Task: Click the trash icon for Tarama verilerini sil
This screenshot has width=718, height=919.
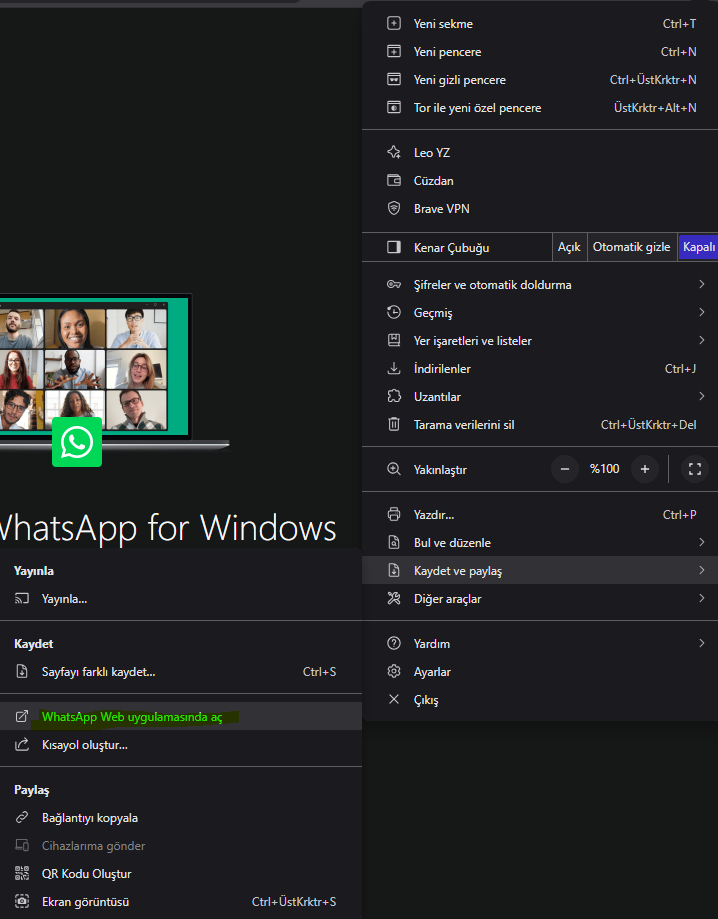Action: (x=394, y=424)
